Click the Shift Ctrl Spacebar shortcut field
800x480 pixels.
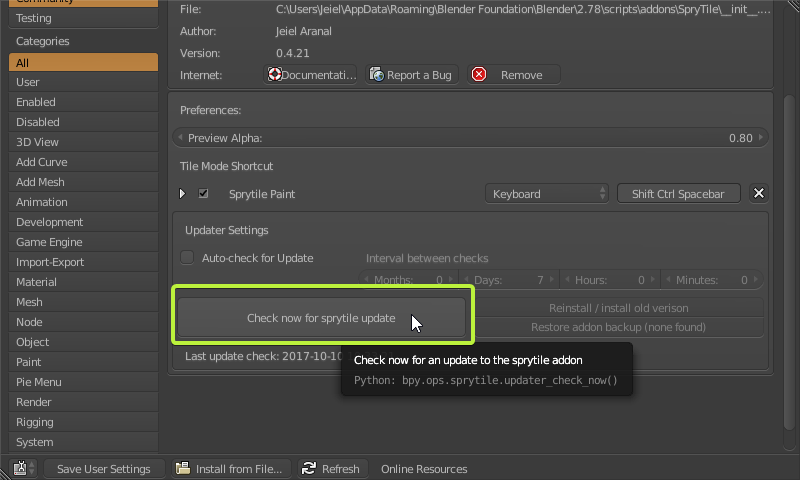(679, 193)
